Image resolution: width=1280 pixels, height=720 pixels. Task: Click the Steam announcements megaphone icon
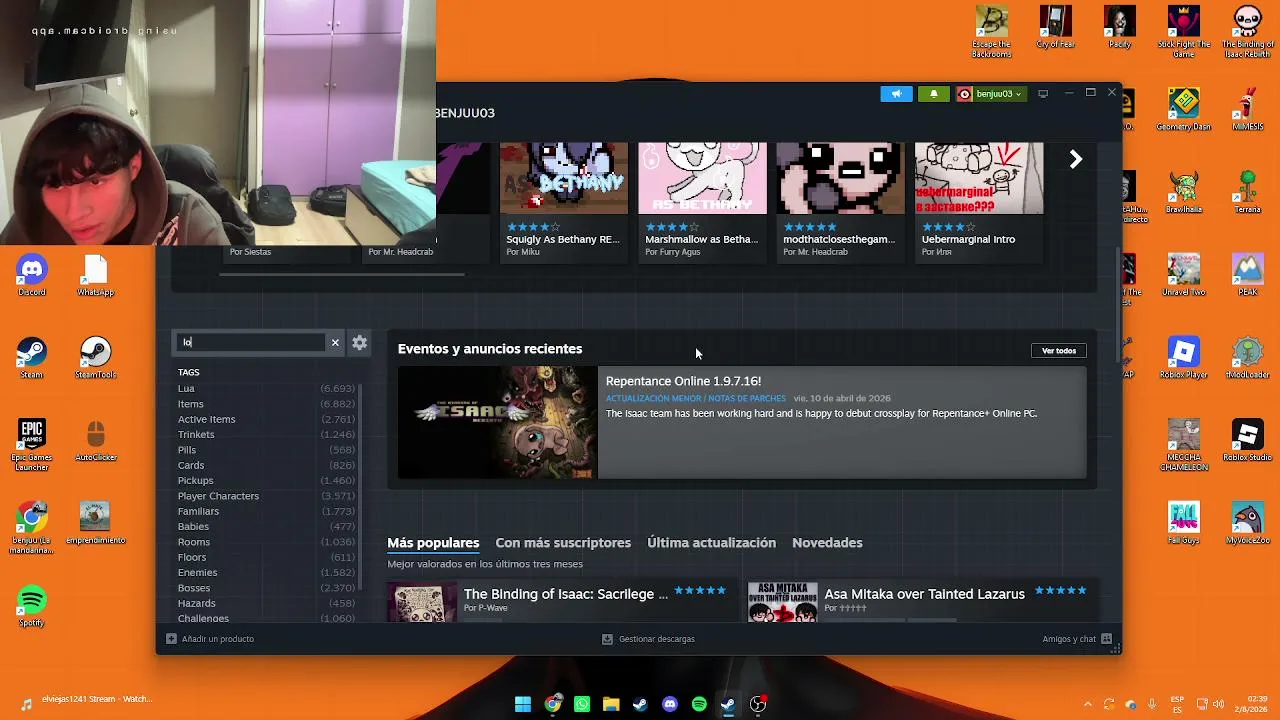tap(896, 94)
